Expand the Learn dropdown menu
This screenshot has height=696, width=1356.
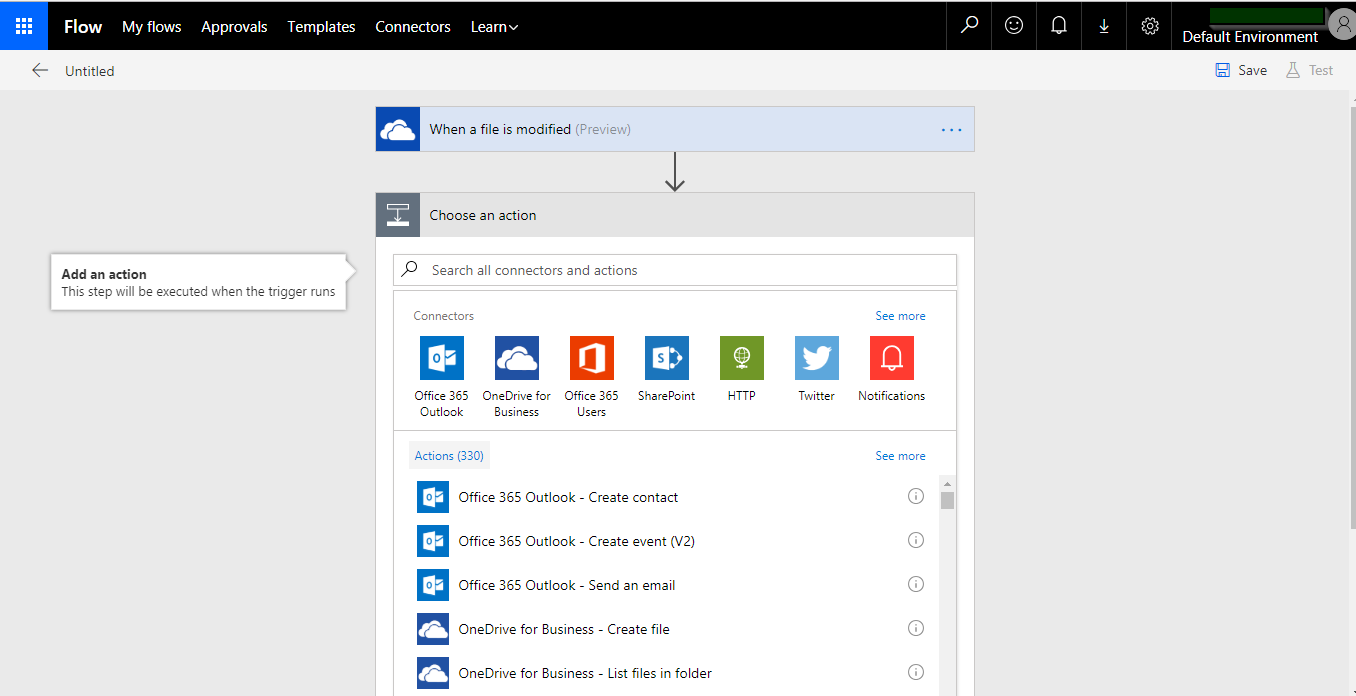(x=494, y=27)
